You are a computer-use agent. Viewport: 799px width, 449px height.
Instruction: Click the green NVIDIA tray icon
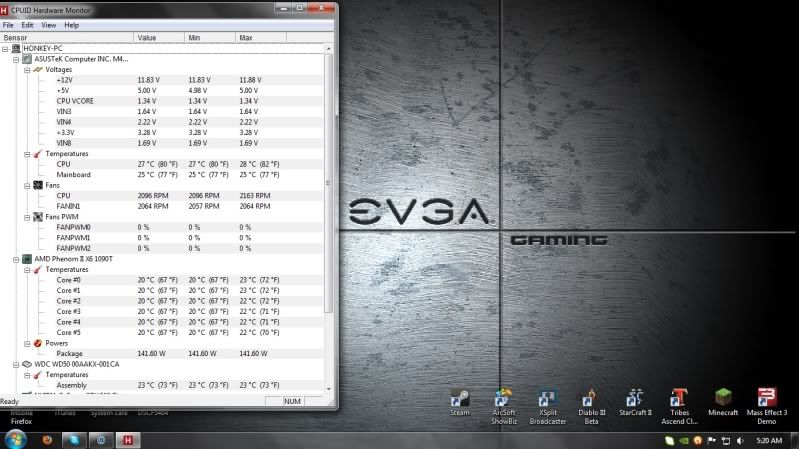(684, 440)
